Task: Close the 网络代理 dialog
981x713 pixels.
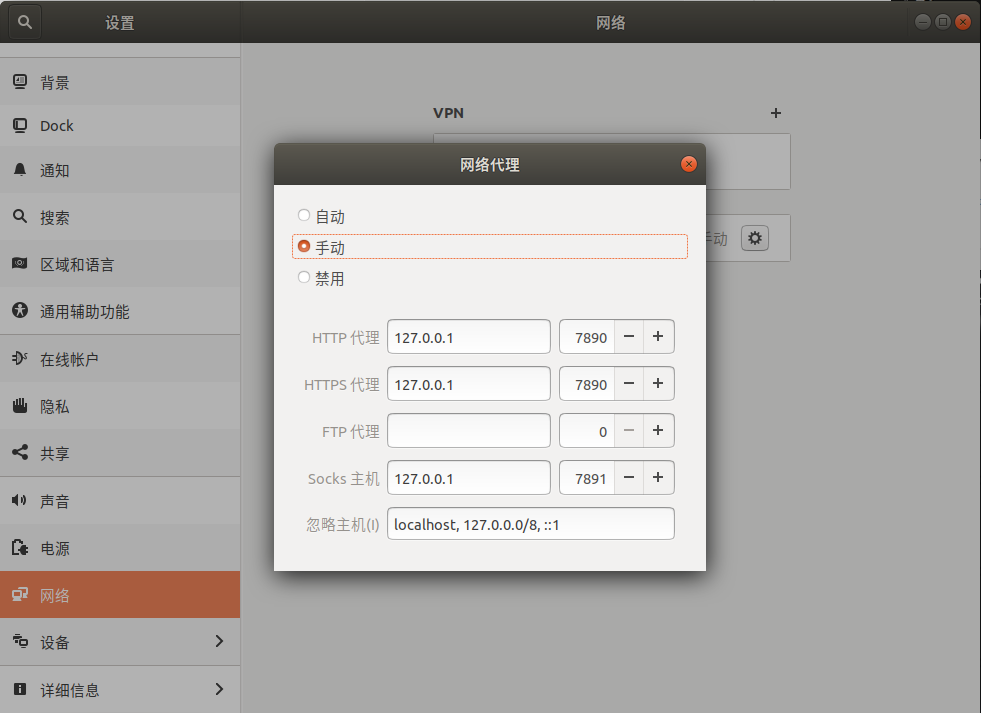Action: [688, 164]
